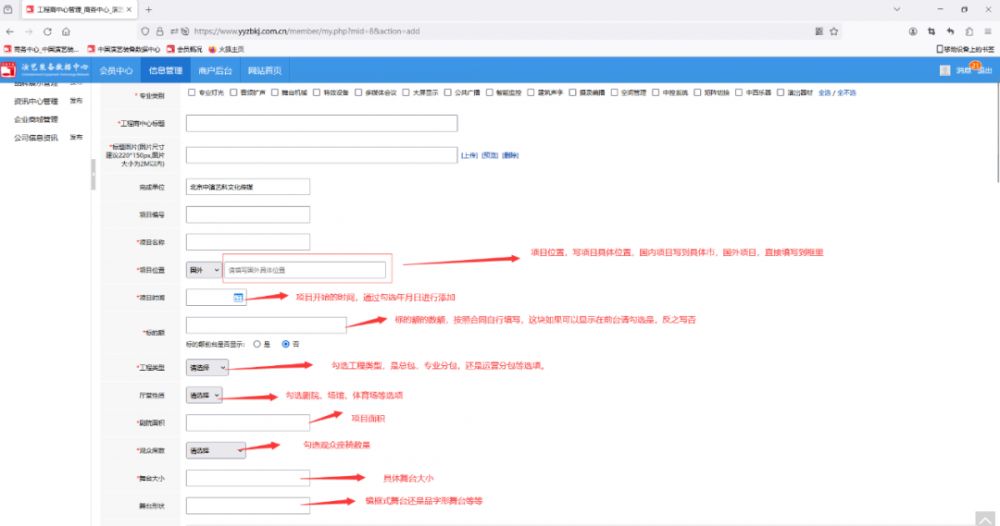Image resolution: width=1000 pixels, height=526 pixels.
Task: Focus the 工程商中心标题 input field
Action: point(322,123)
